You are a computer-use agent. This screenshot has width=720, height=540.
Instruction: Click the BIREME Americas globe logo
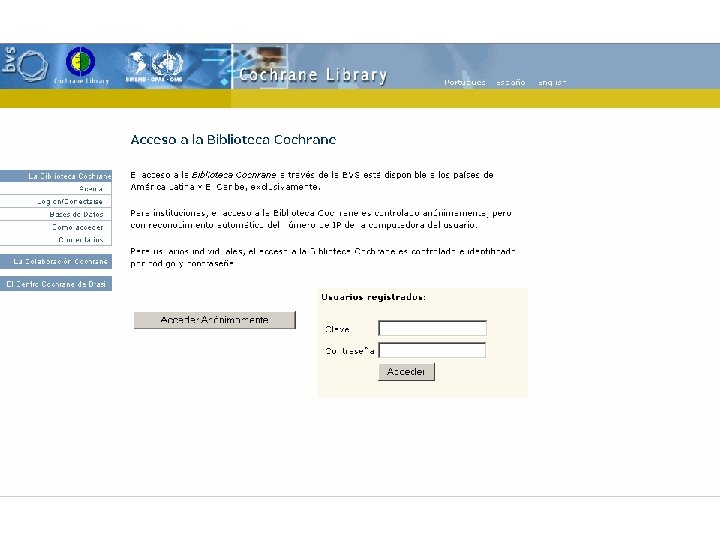[136, 62]
